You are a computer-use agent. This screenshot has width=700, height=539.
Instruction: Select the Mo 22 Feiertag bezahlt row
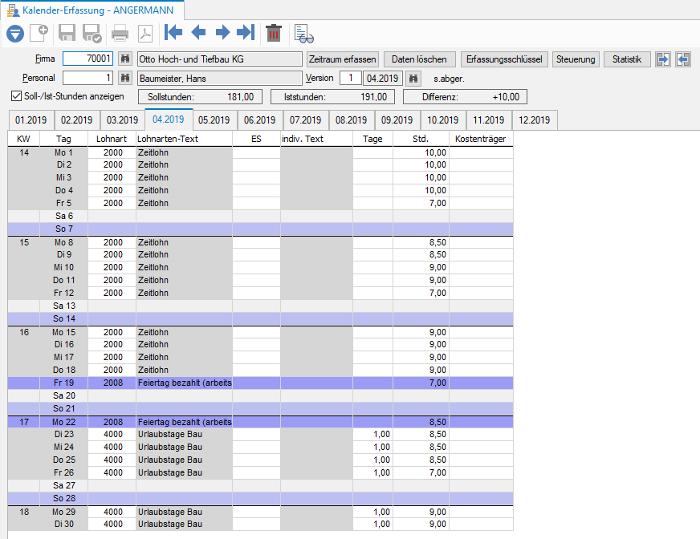(x=260, y=422)
